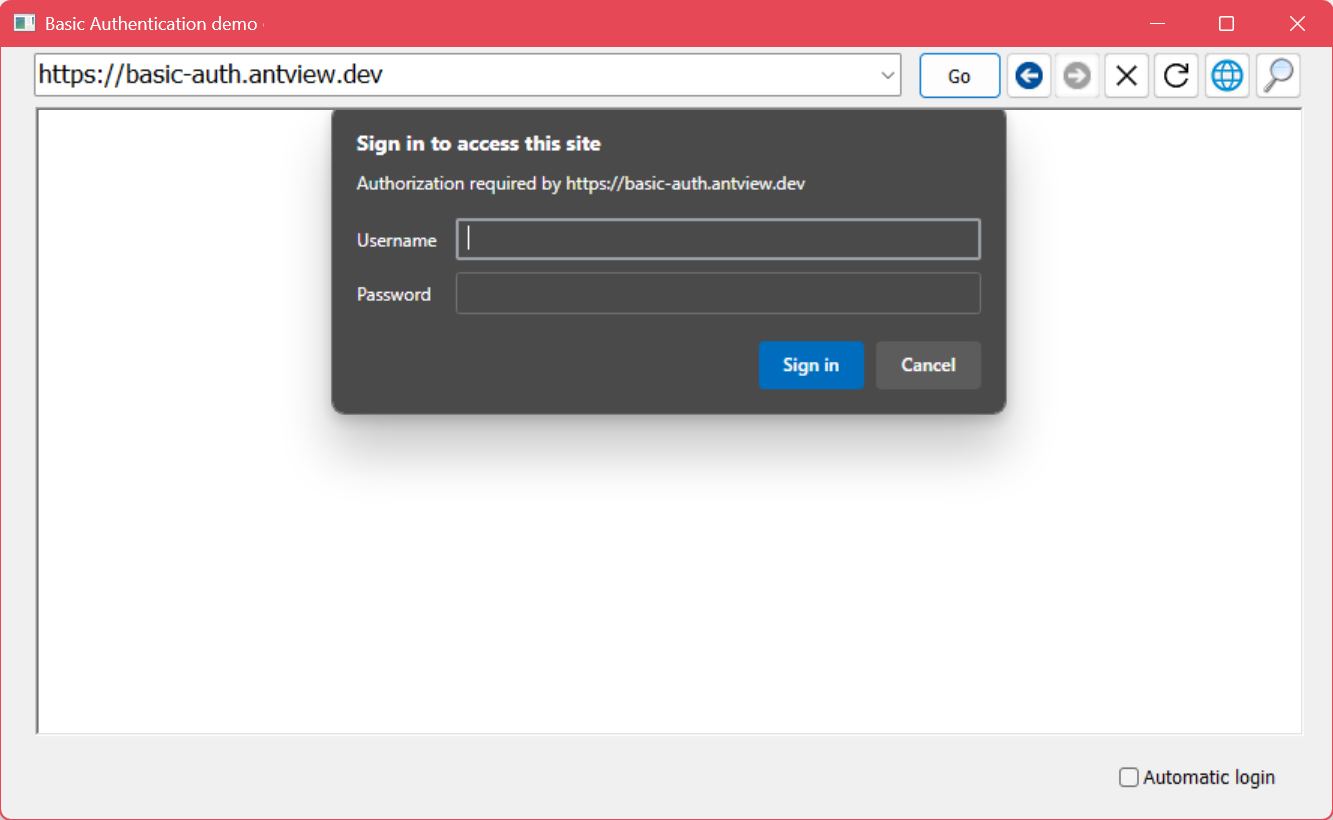This screenshot has width=1333, height=820.
Task: Cancel the sign-in dialog
Action: pyautogui.click(x=928, y=365)
